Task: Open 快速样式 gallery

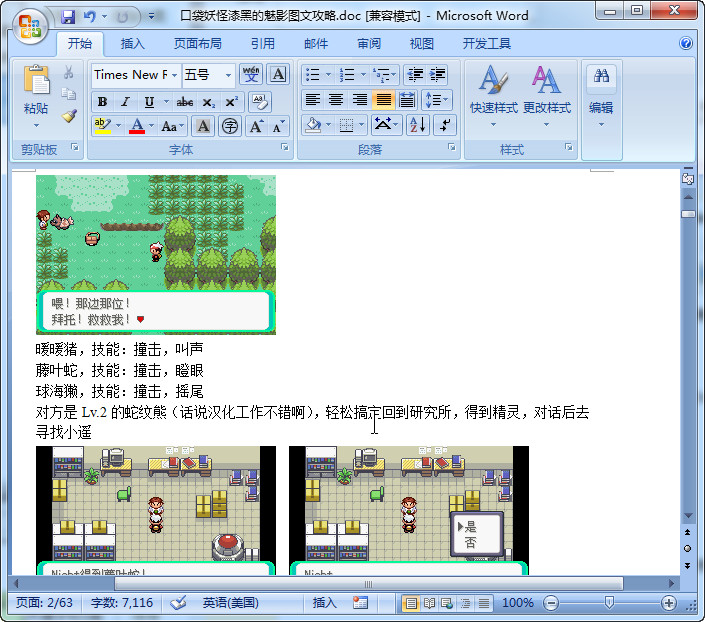Action: pos(494,96)
